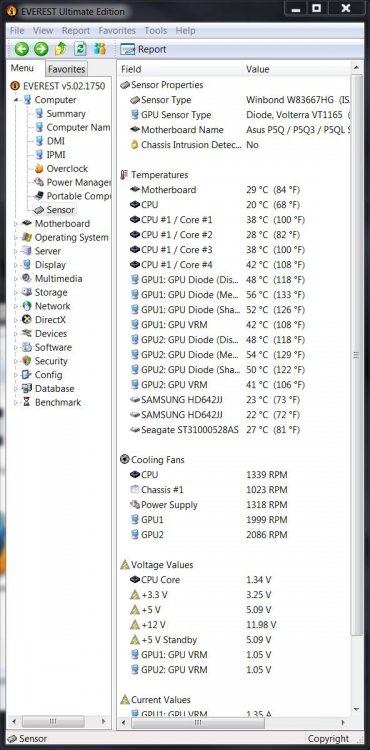370x750 pixels.
Task: Select the GPU2 fan speed row
Action: (x=234, y=535)
